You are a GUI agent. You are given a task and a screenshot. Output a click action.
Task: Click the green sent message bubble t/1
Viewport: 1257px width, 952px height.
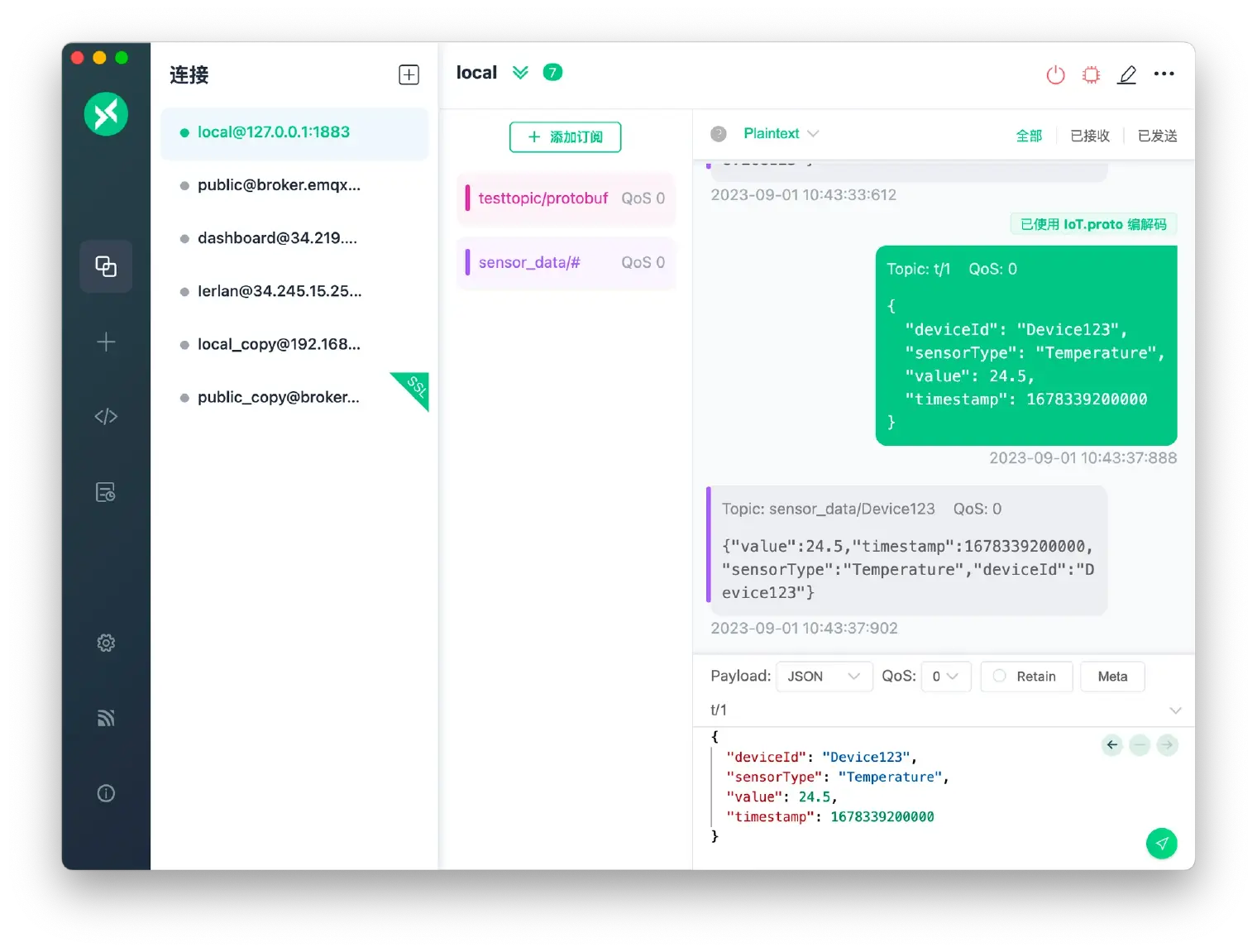[1026, 346]
